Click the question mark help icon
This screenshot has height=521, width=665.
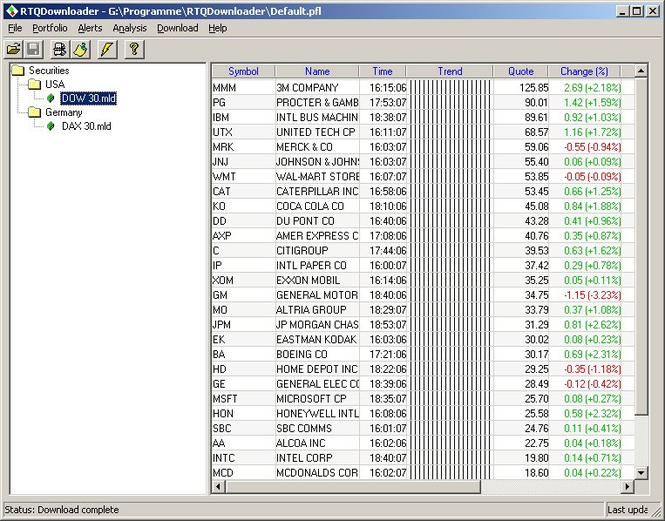[x=133, y=49]
